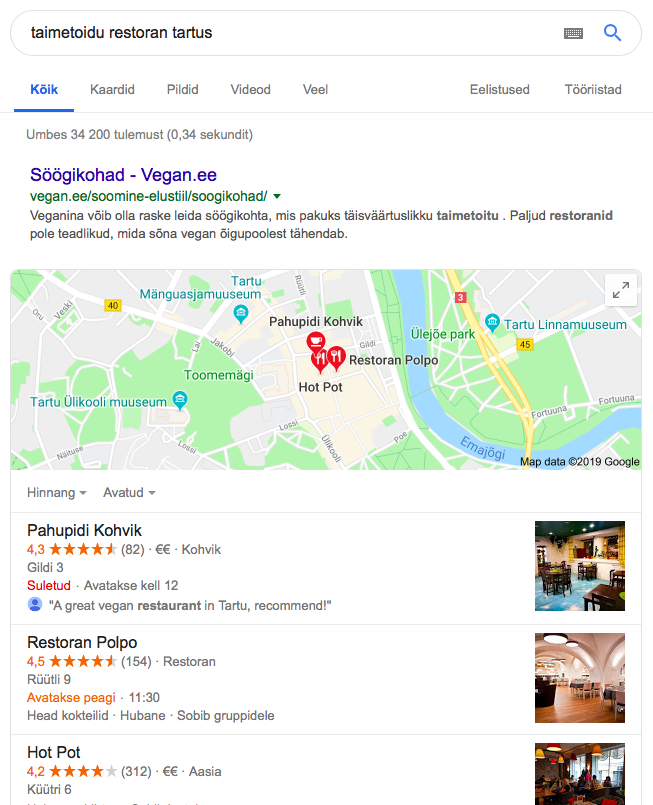Open the Hinnang filter dropdown

56,492
